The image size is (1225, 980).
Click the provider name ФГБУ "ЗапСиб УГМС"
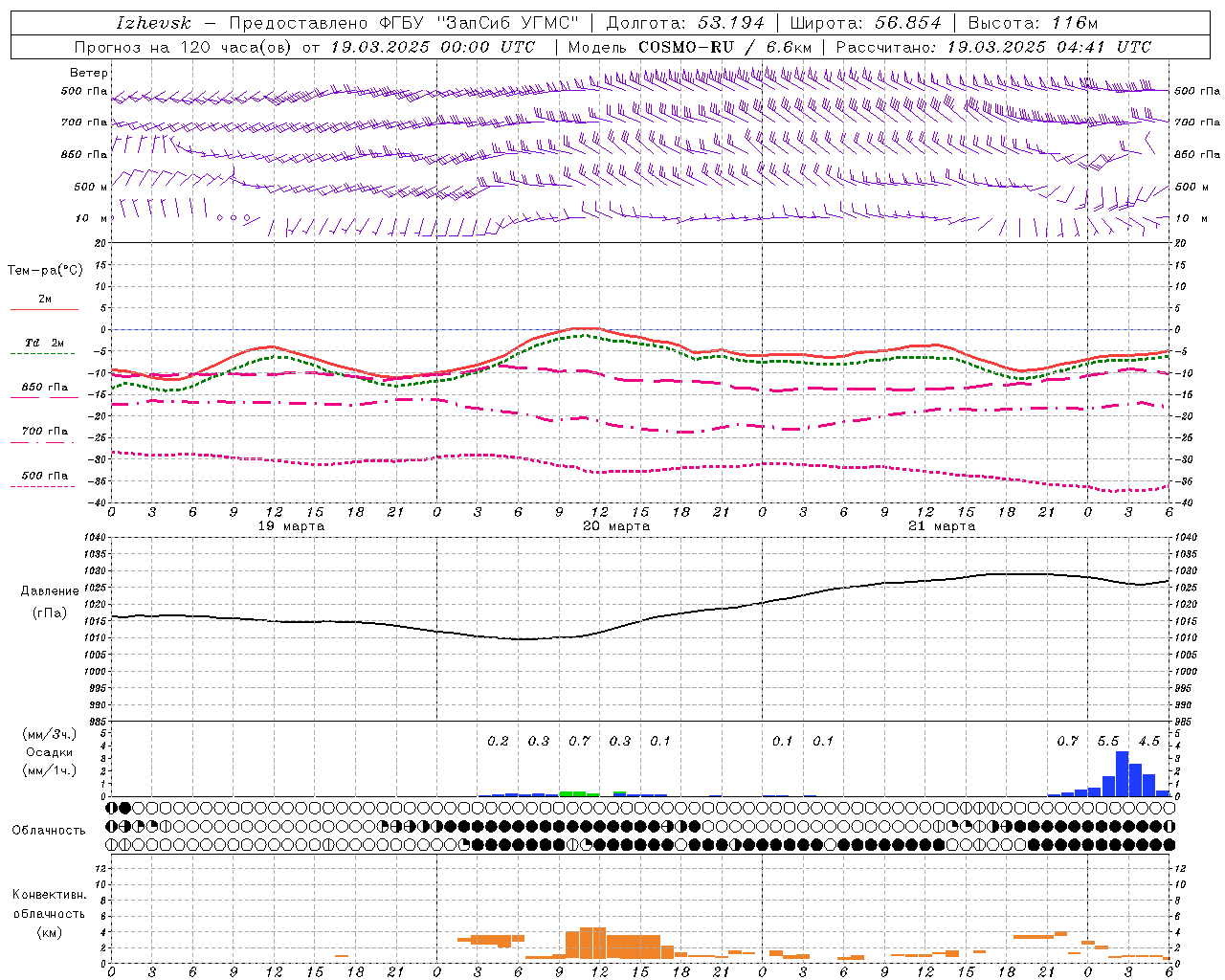point(480,23)
